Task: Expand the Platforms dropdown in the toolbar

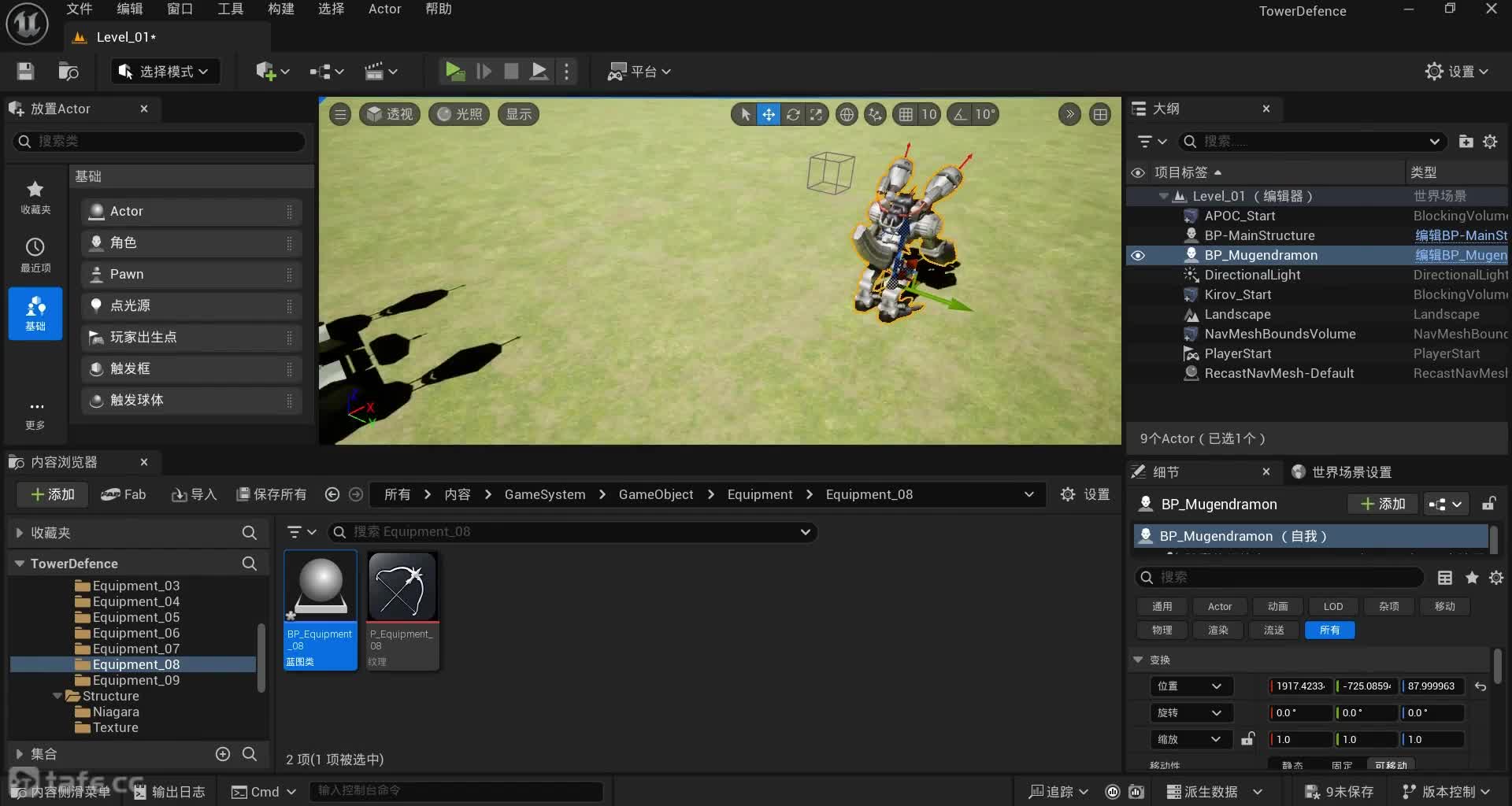Action: [x=639, y=72]
